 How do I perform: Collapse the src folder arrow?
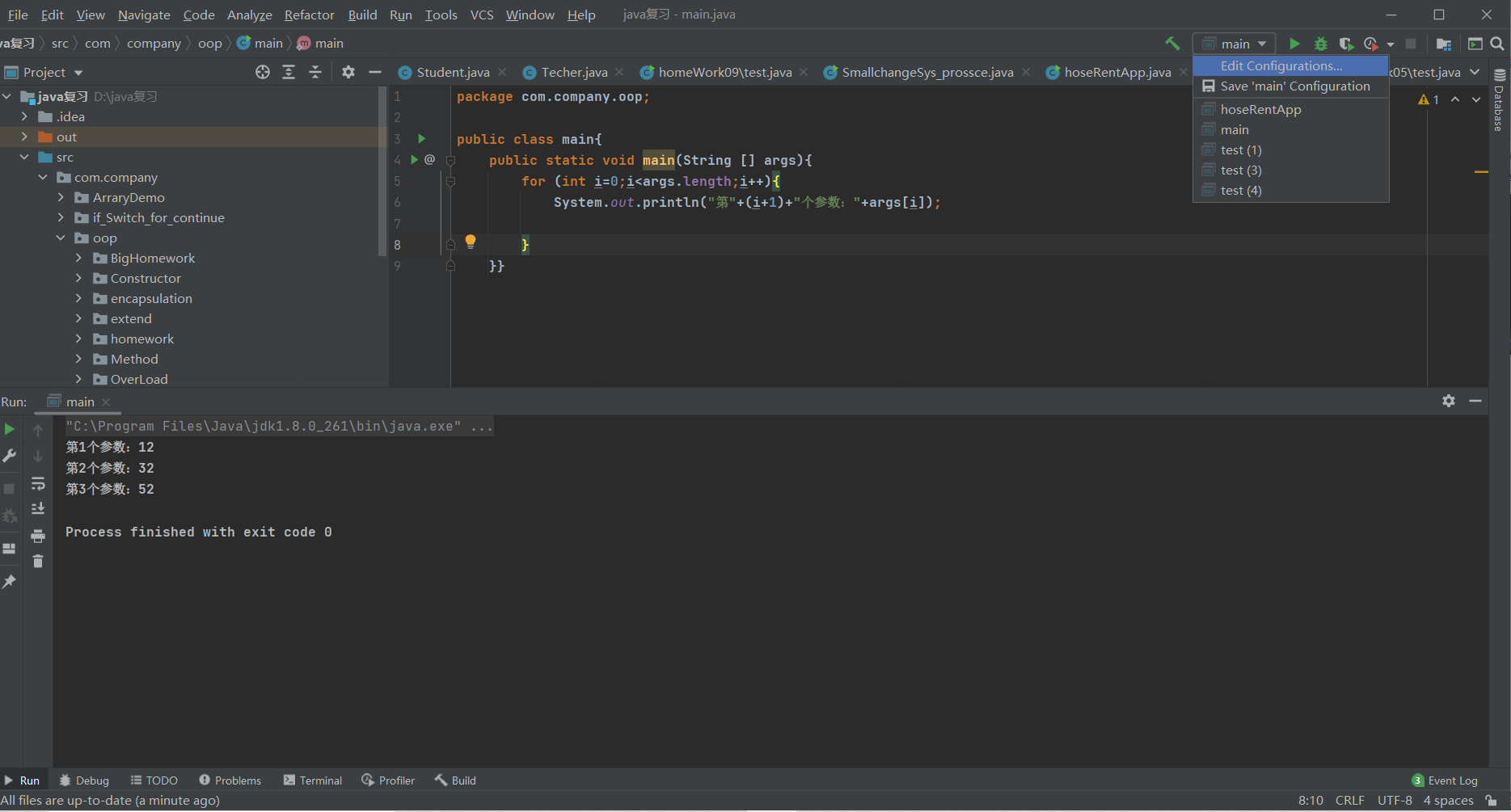tap(24, 157)
